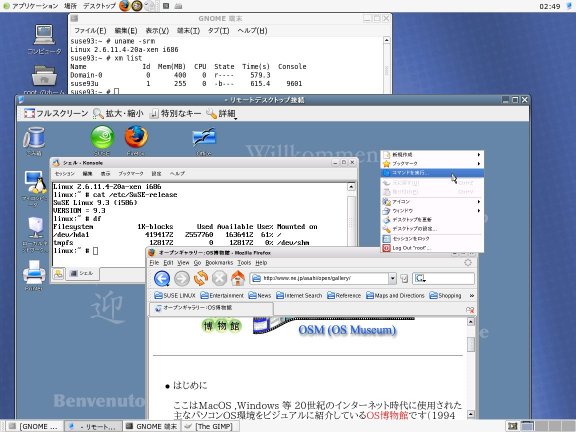The width and height of the screenshot is (576, 432).
Task: Choose 新規作成 in desktop context menu
Action: (432, 155)
